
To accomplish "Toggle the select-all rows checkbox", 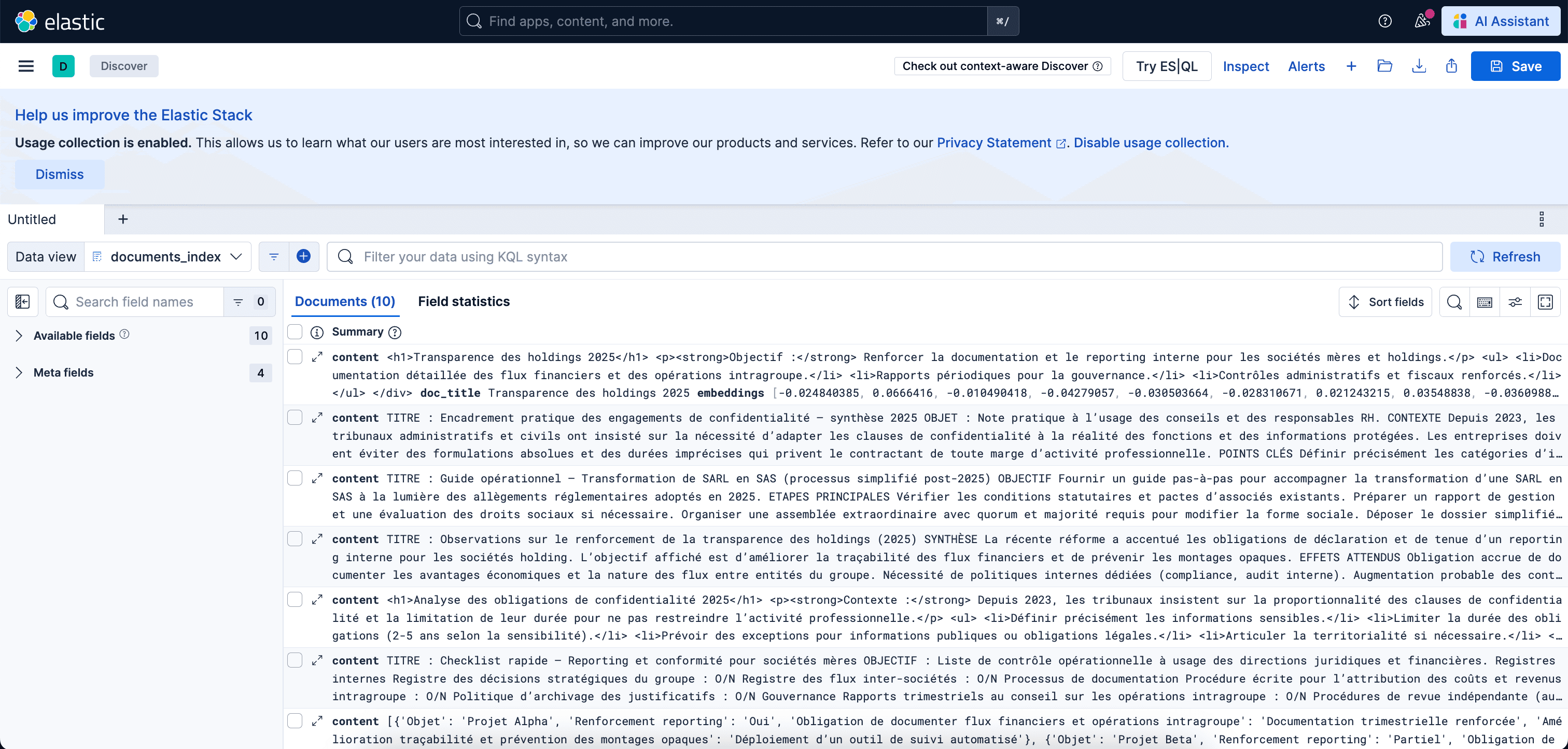I will (x=295, y=332).
